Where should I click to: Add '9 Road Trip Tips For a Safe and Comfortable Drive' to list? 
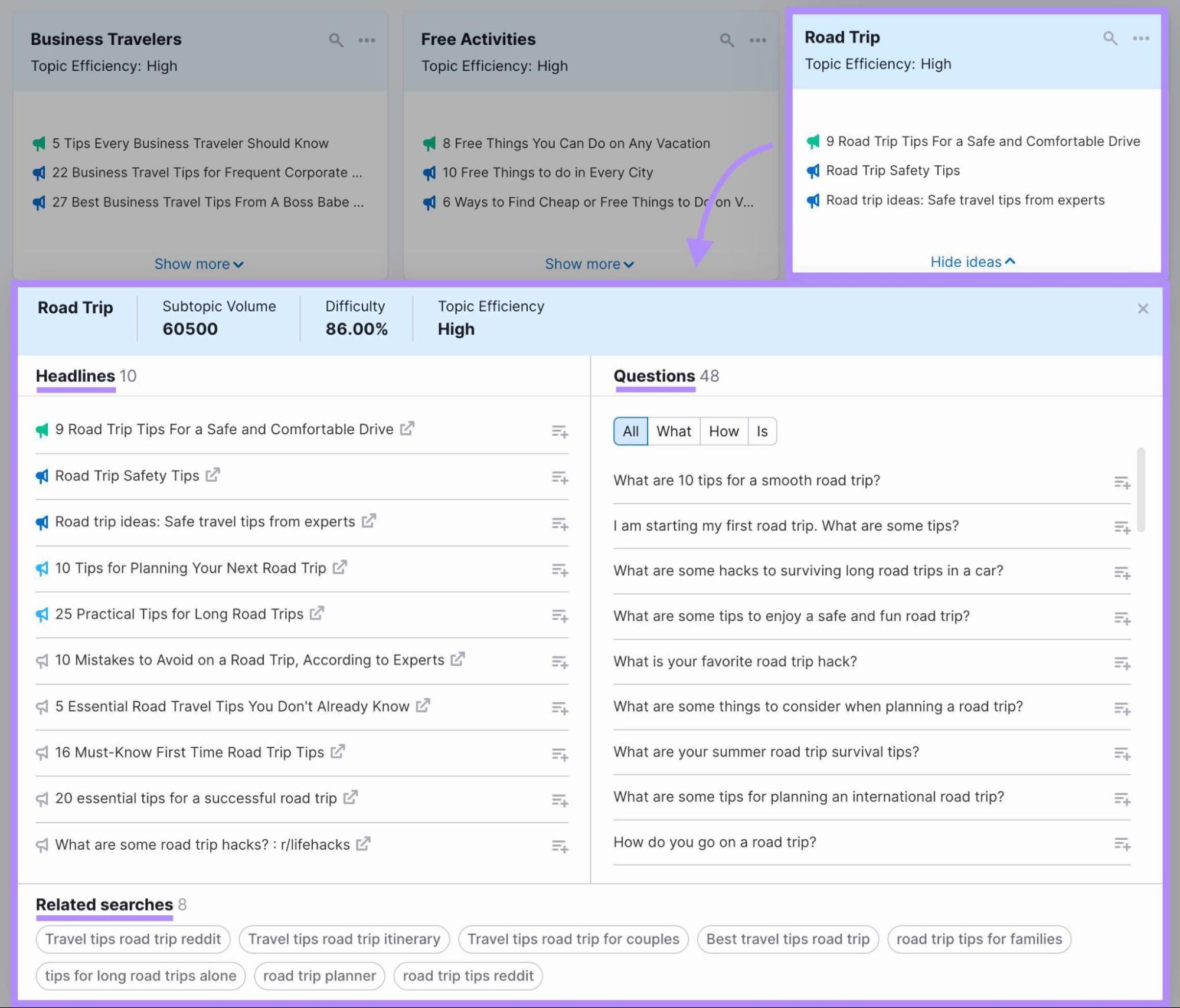coord(560,432)
